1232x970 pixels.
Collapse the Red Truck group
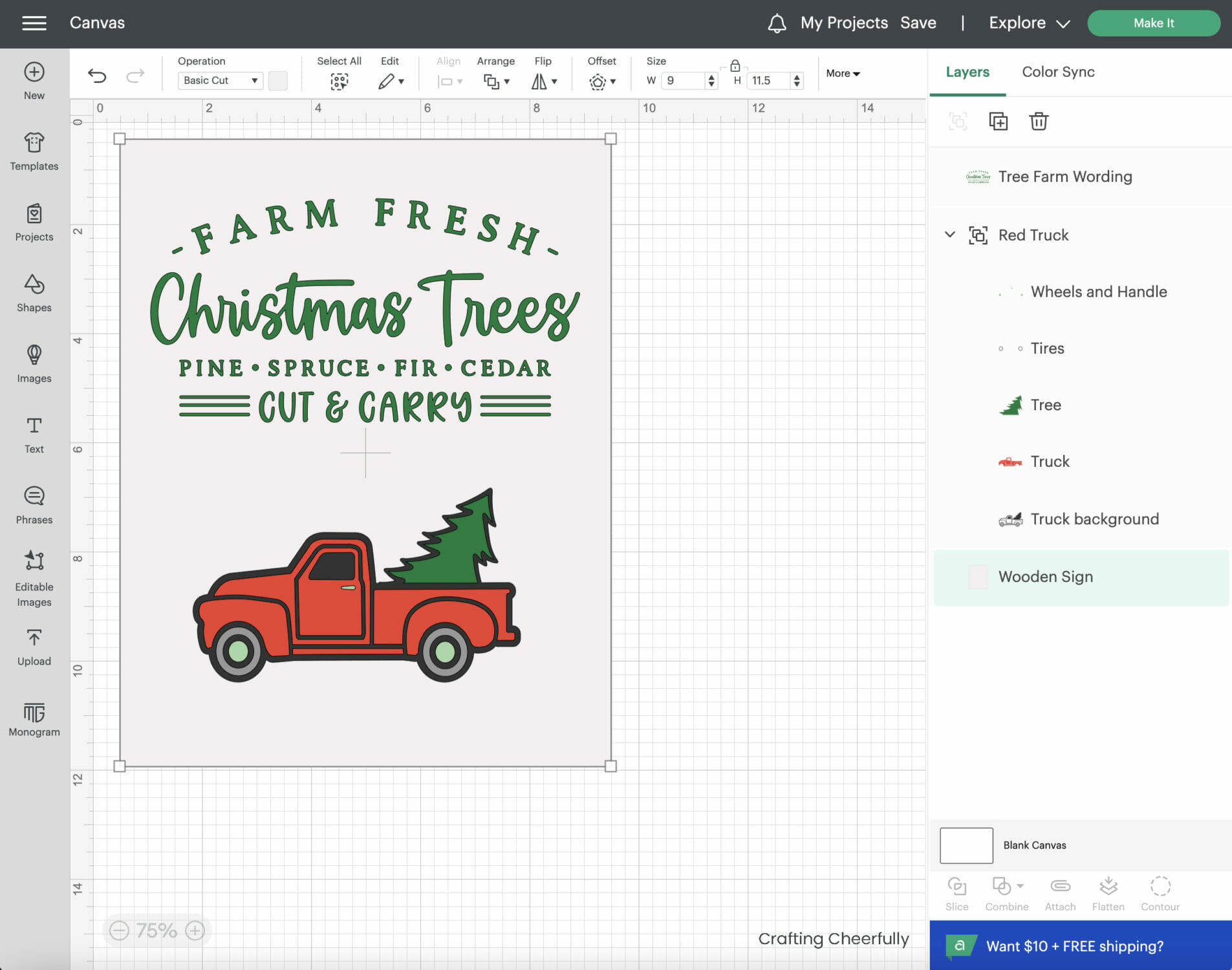[x=949, y=235]
